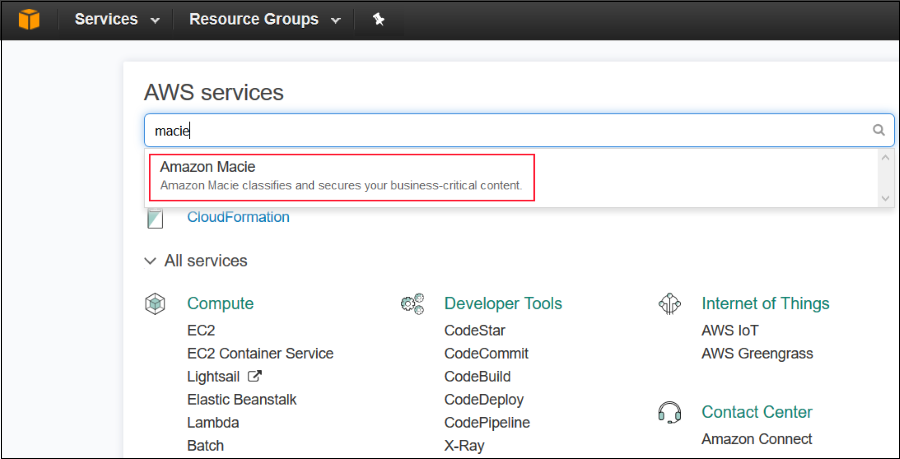900x459 pixels.
Task: Click the Lightsail external link icon
Action: coord(254,376)
